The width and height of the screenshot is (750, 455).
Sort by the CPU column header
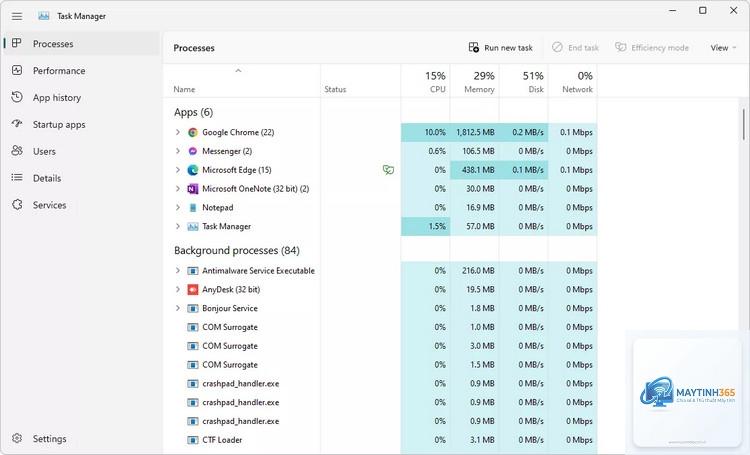coord(425,81)
